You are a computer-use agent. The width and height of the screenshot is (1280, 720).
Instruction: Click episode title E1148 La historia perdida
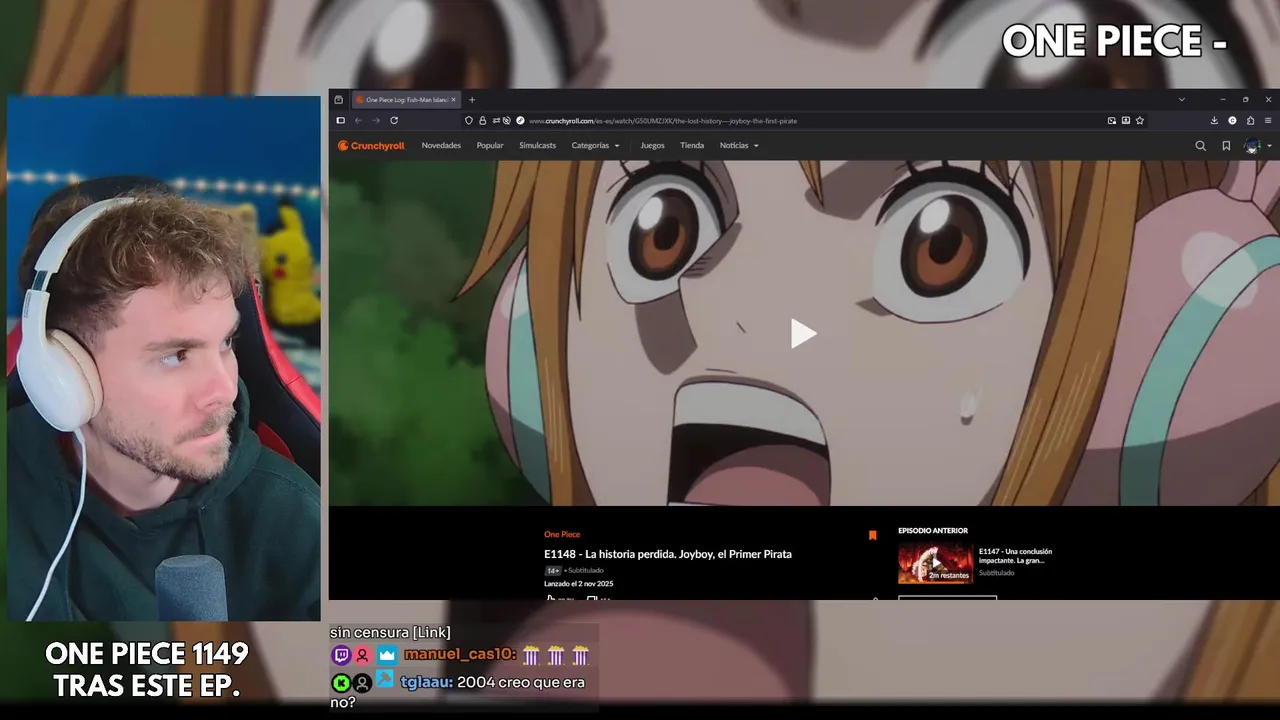[668, 554]
